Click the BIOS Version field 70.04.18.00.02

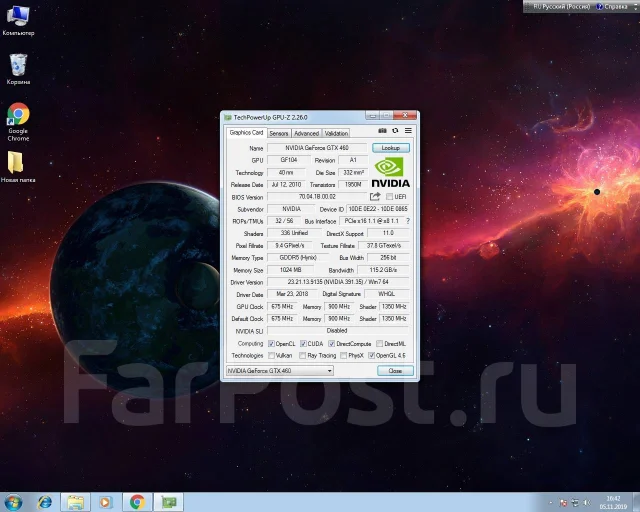[317, 197]
